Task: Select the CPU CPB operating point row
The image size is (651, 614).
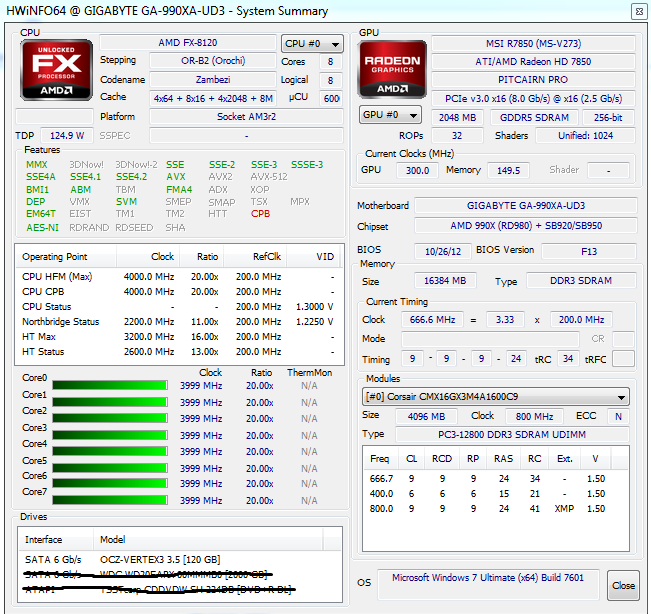Action: [179, 291]
